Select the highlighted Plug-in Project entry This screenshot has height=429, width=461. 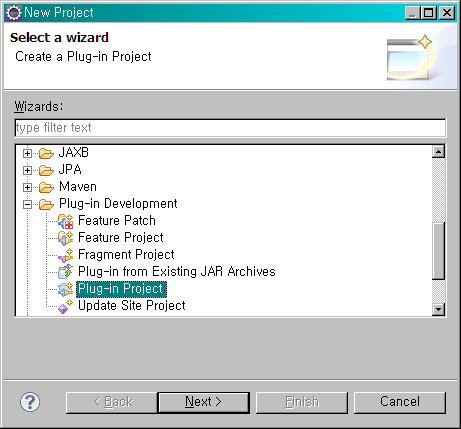(121, 289)
